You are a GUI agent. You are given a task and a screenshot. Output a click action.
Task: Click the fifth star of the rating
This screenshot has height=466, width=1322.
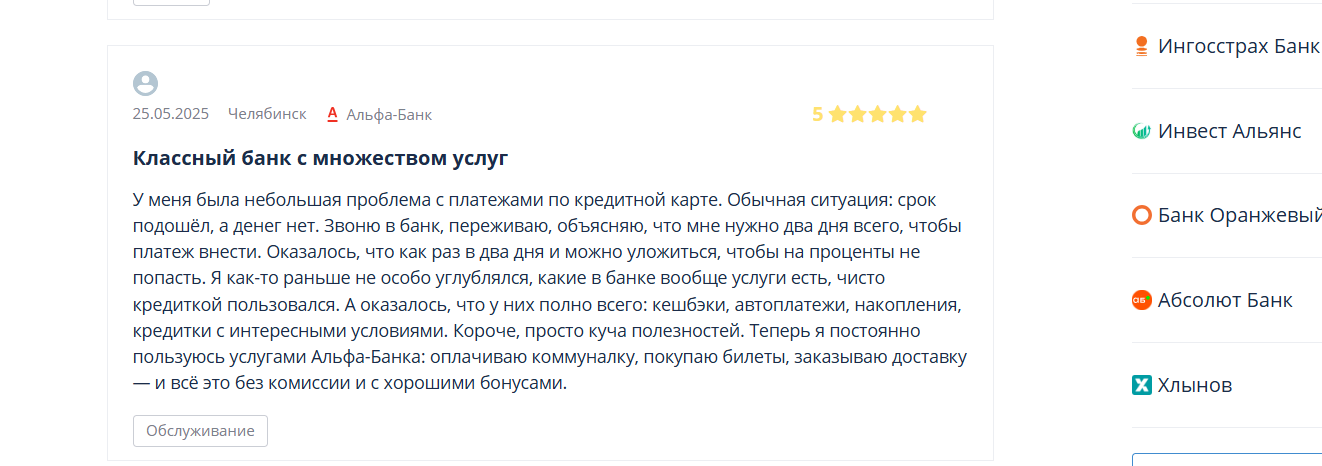(x=917, y=114)
